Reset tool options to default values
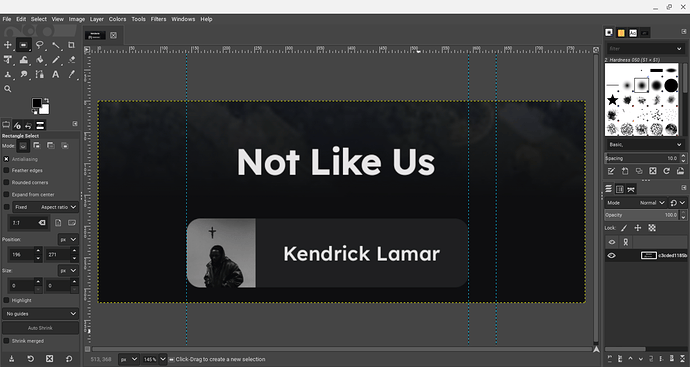 (x=69, y=359)
